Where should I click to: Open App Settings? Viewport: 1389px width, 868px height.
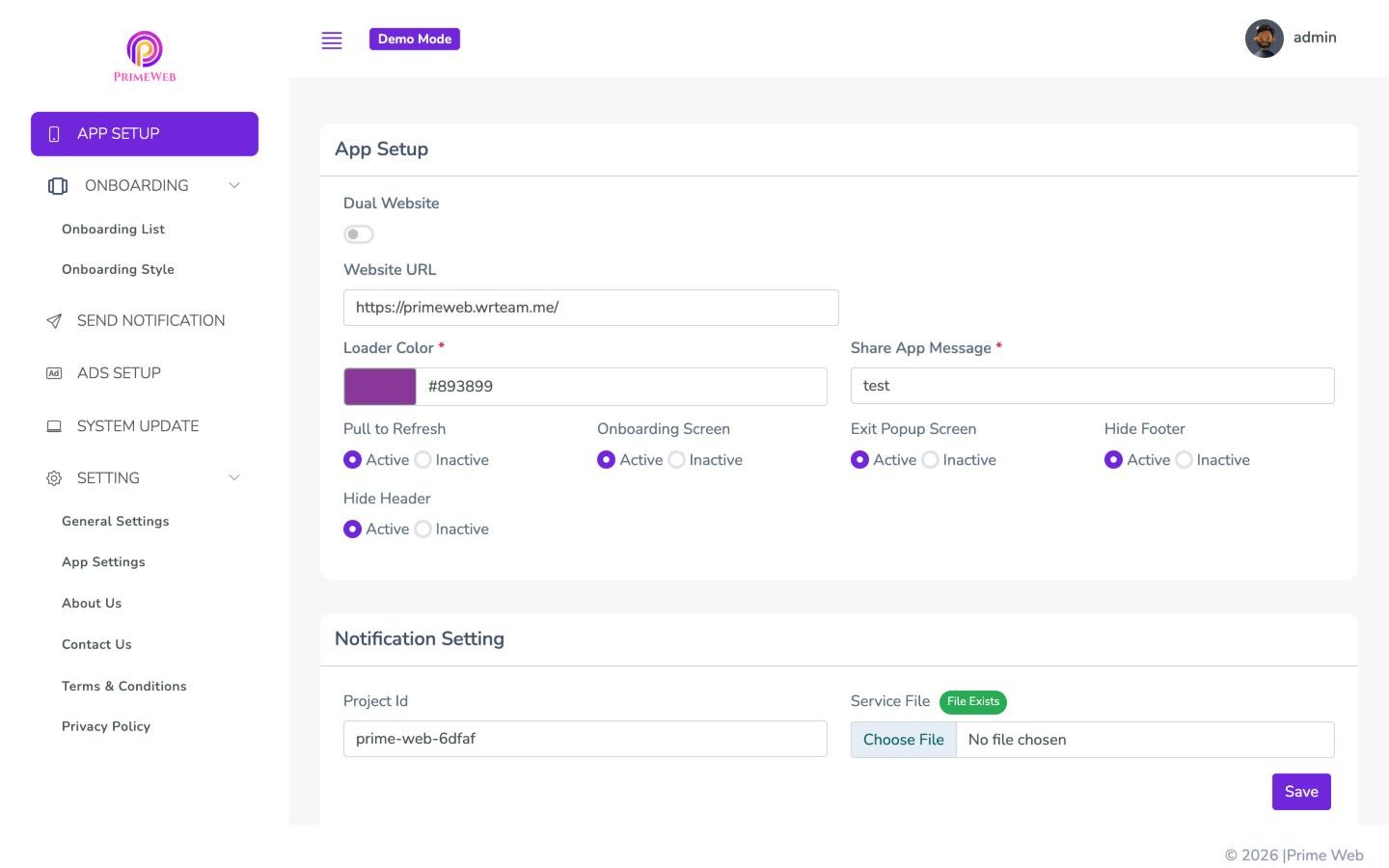coord(103,562)
